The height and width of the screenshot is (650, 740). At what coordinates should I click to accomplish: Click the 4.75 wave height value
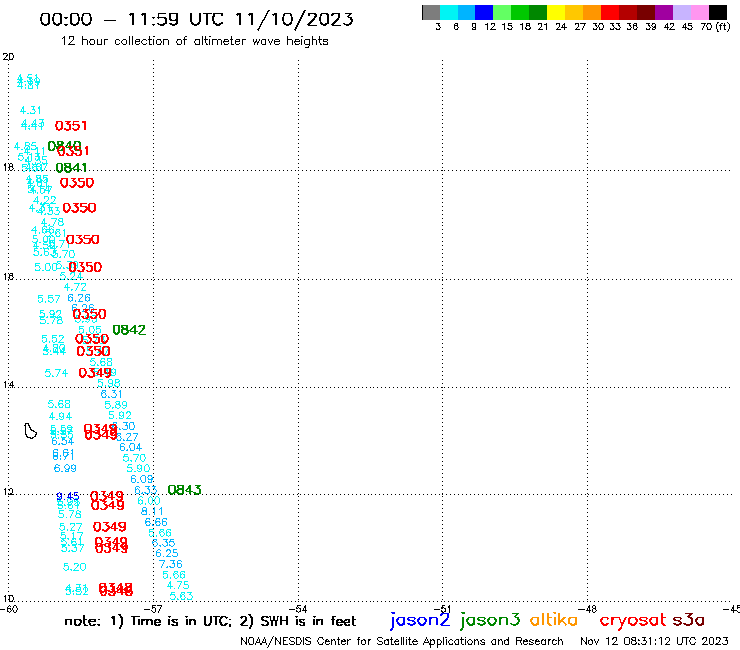[x=178, y=585]
